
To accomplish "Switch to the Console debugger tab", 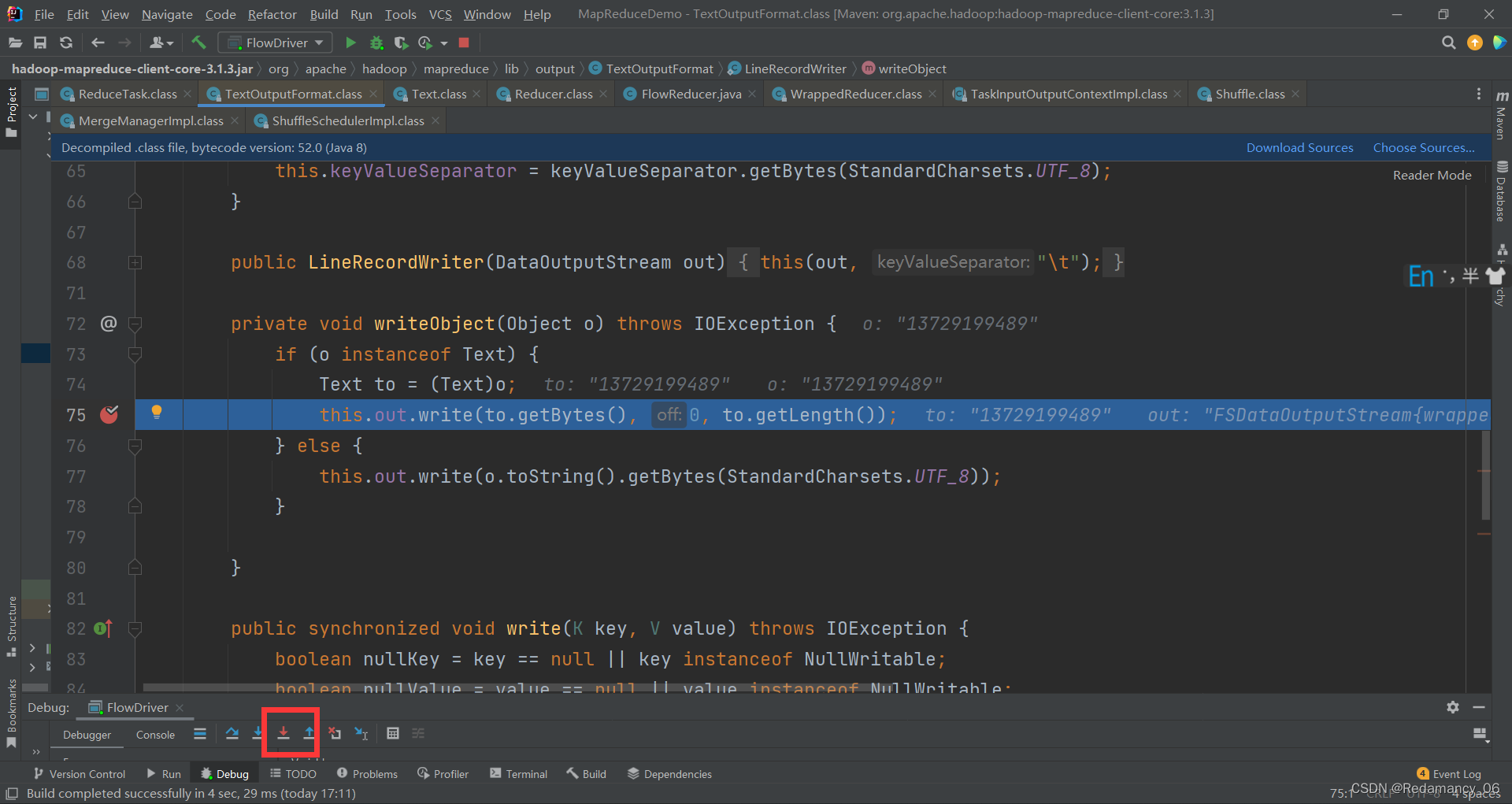I will coord(155,735).
